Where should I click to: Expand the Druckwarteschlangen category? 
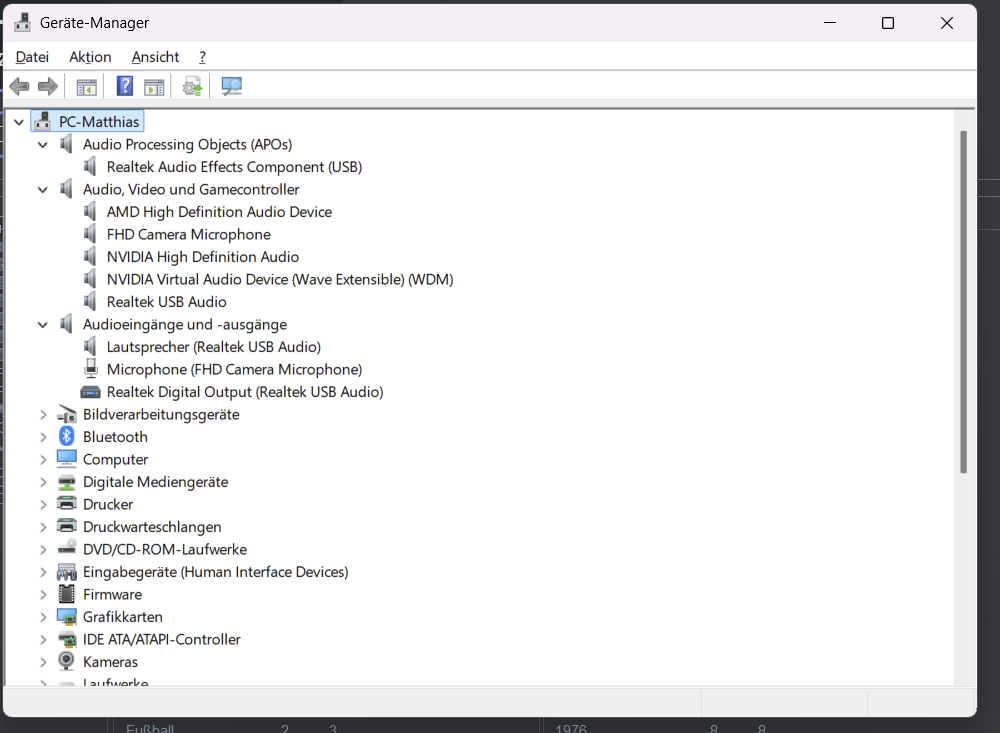pos(43,527)
